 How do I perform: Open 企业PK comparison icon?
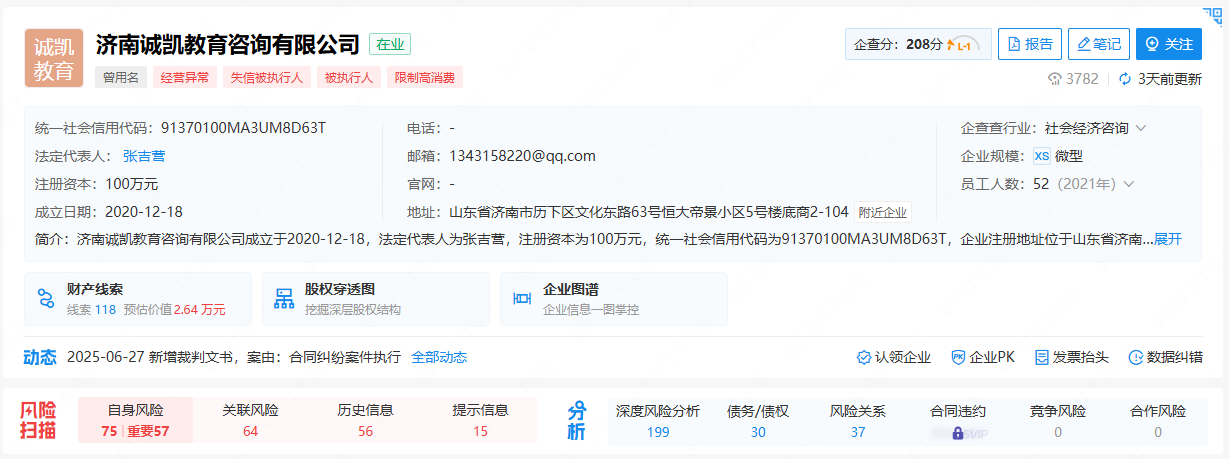click(958, 357)
